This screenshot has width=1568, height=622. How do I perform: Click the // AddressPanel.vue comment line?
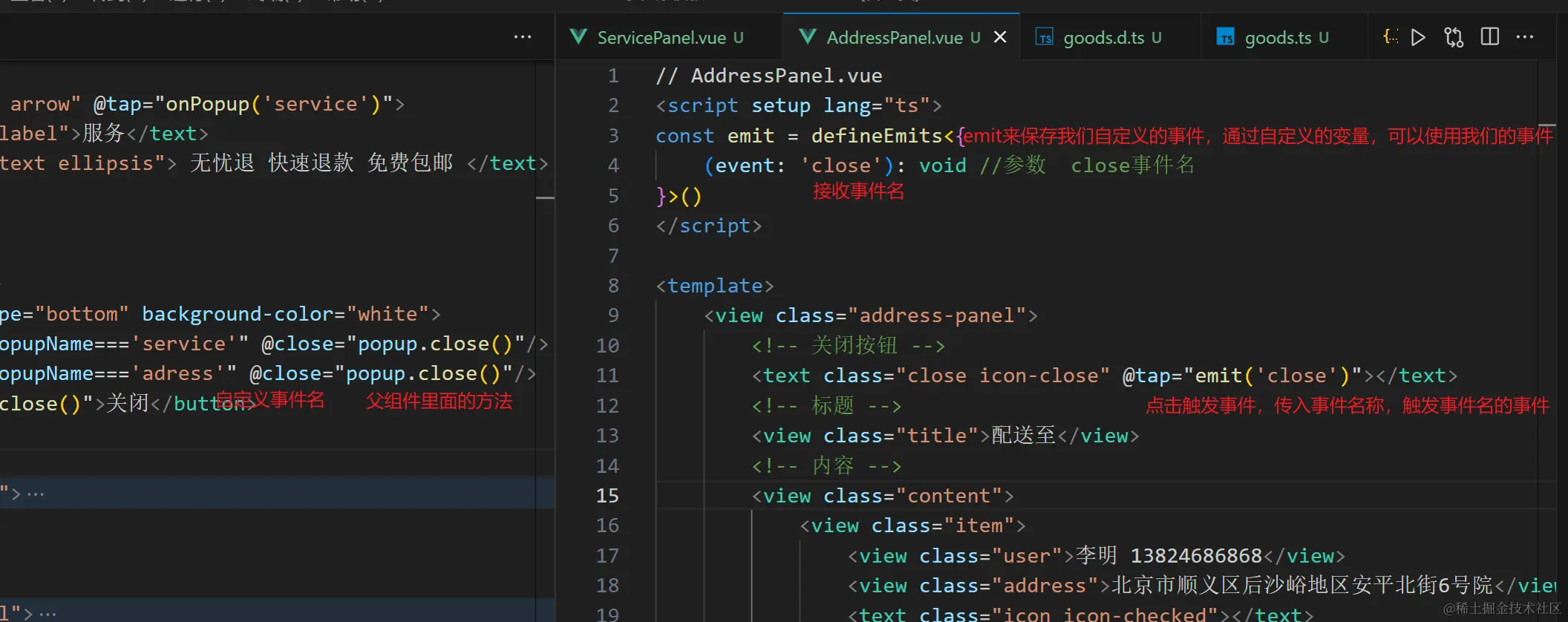(x=769, y=75)
